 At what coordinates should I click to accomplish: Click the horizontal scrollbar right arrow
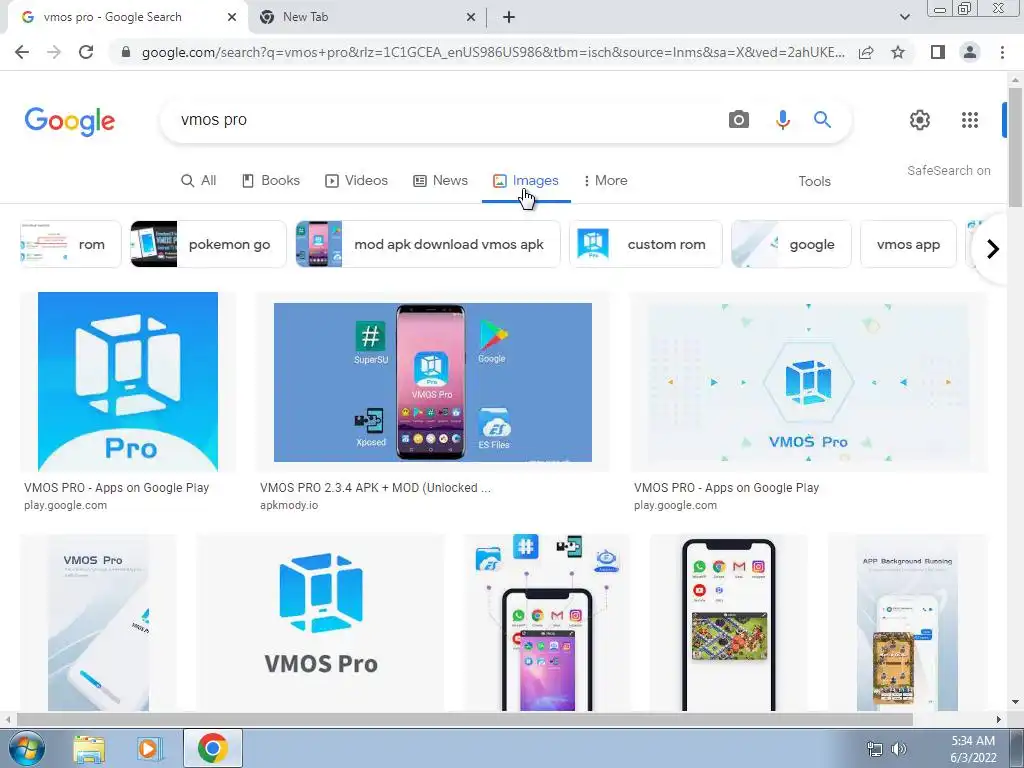pyautogui.click(x=998, y=719)
